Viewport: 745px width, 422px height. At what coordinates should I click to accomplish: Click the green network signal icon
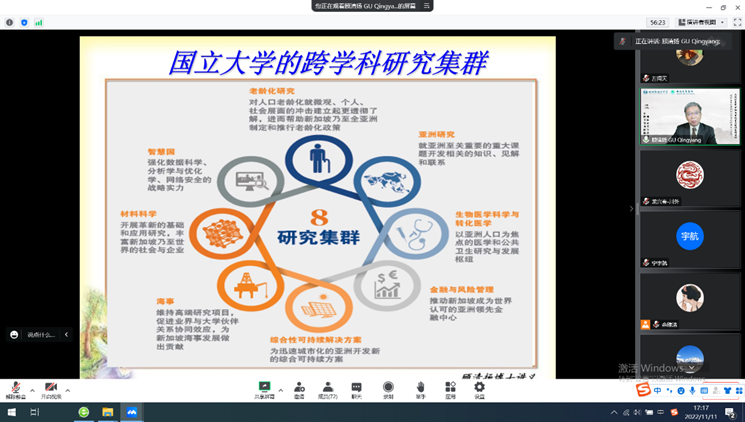(39, 22)
